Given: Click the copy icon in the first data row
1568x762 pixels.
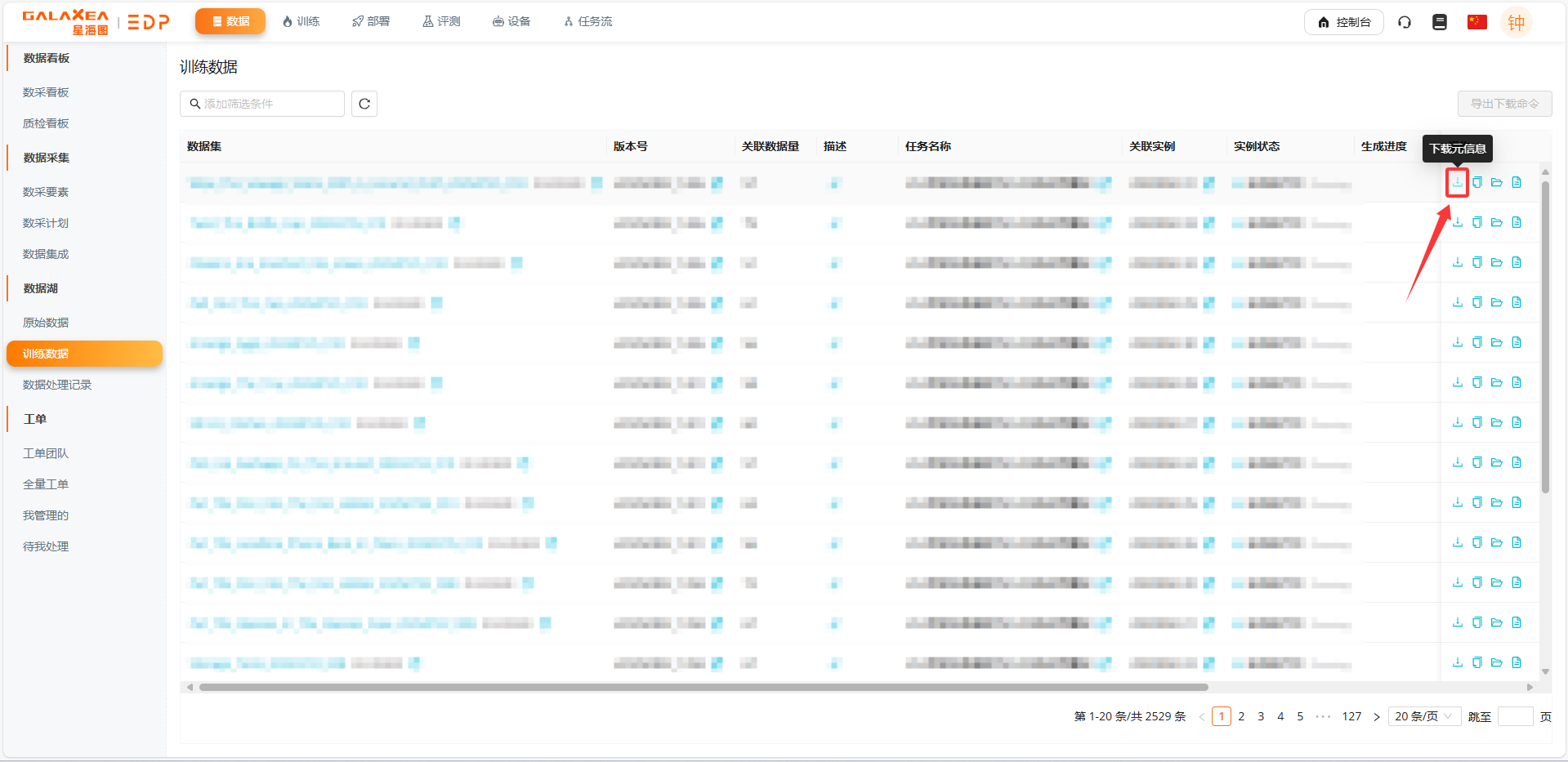Looking at the screenshot, I should 1476,182.
